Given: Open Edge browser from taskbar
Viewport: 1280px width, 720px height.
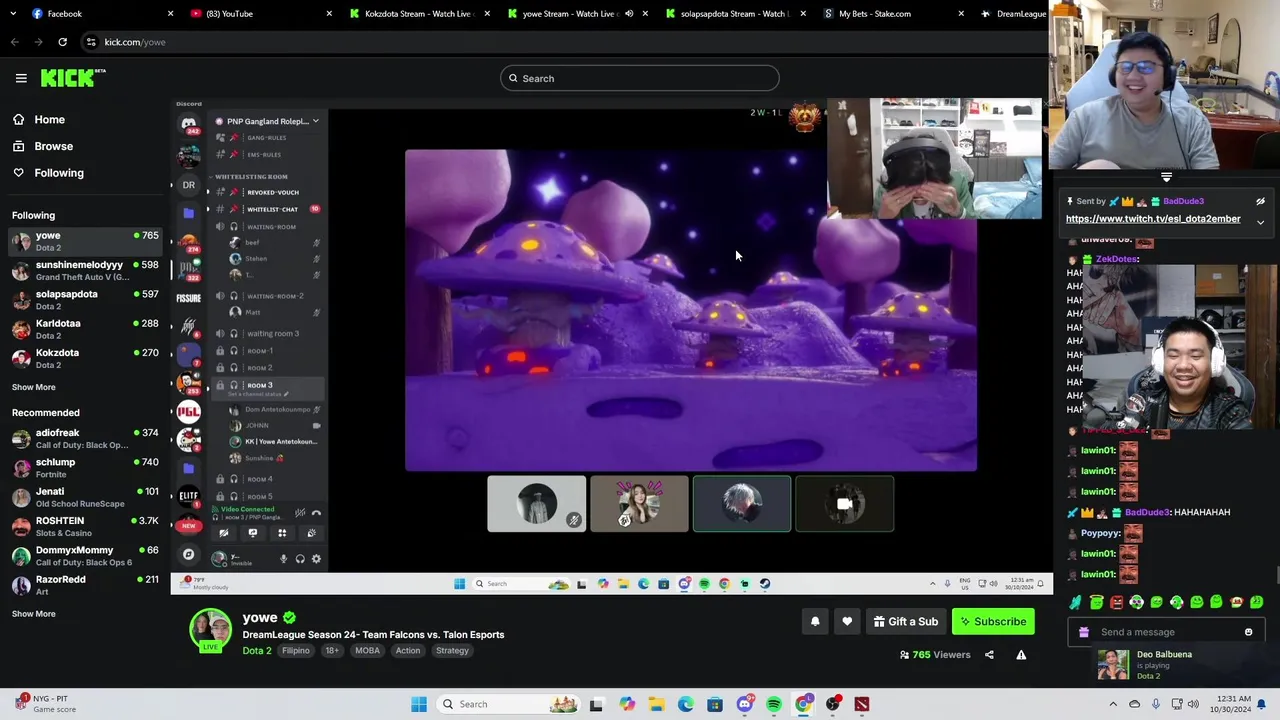Looking at the screenshot, I should (x=686, y=704).
